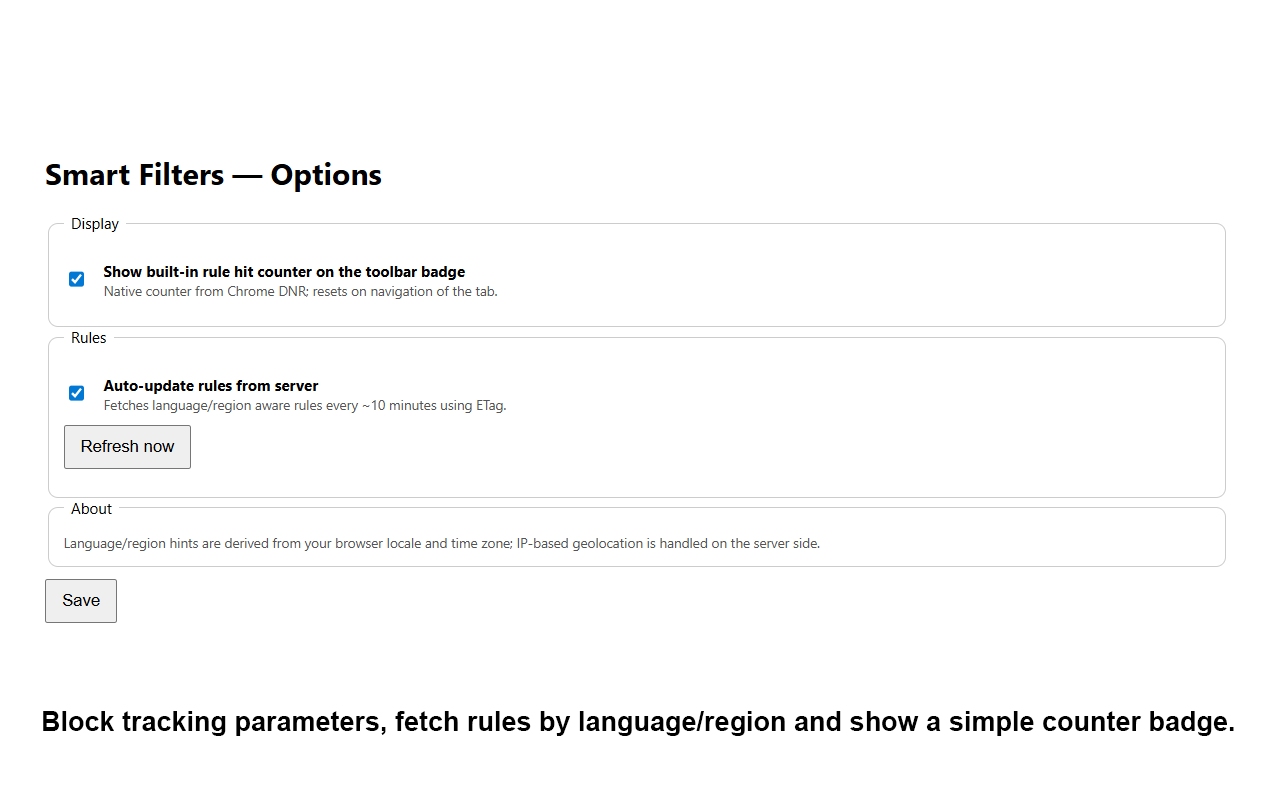Disable the Auto-update rules from server checkbox

point(76,393)
